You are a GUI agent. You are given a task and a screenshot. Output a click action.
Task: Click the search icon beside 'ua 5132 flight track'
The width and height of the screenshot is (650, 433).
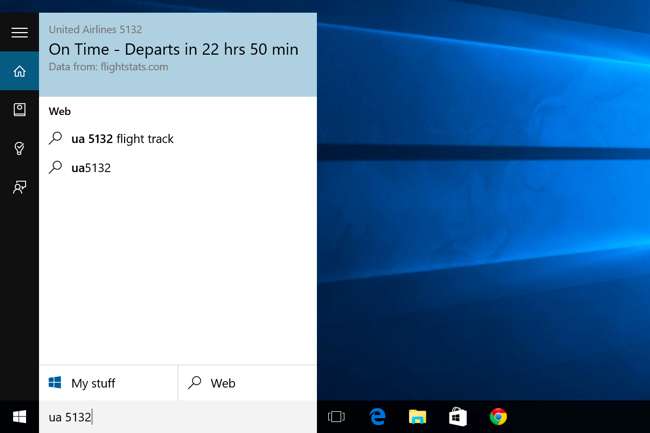tap(55, 138)
